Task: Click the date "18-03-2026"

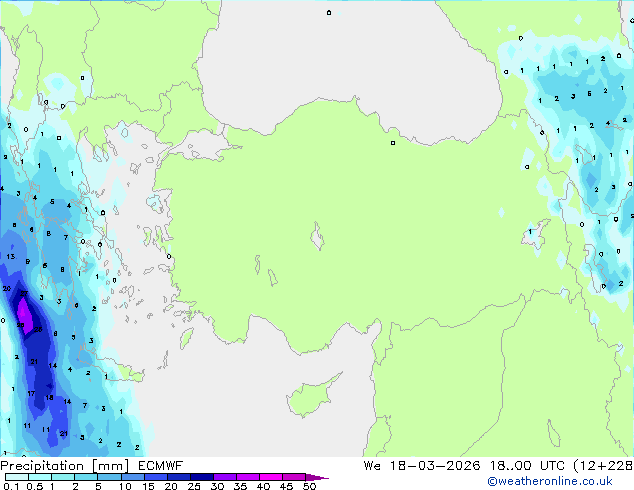Action: (x=435, y=466)
